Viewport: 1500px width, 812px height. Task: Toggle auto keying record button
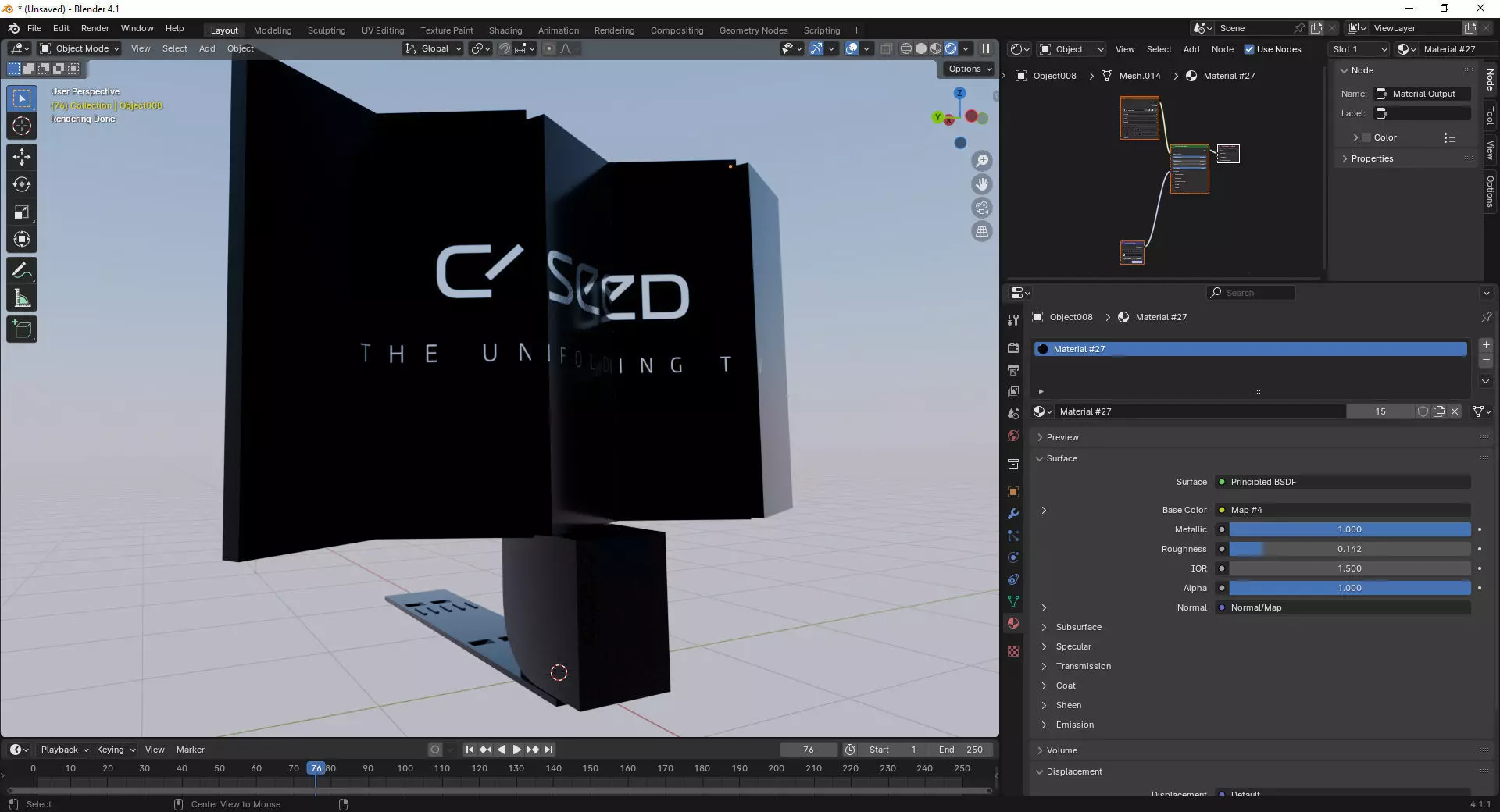click(435, 750)
